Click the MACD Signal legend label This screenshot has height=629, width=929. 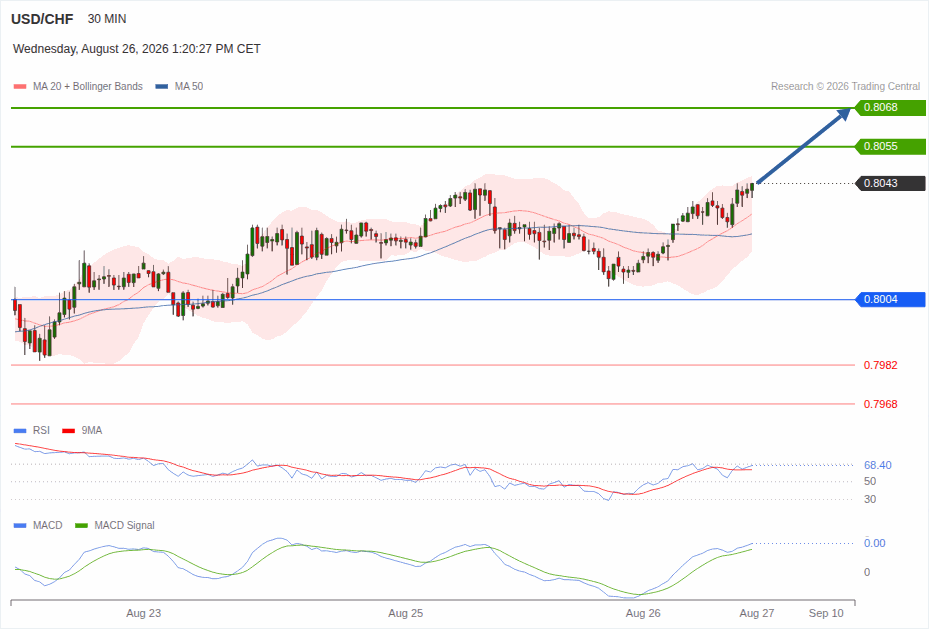coord(124,525)
